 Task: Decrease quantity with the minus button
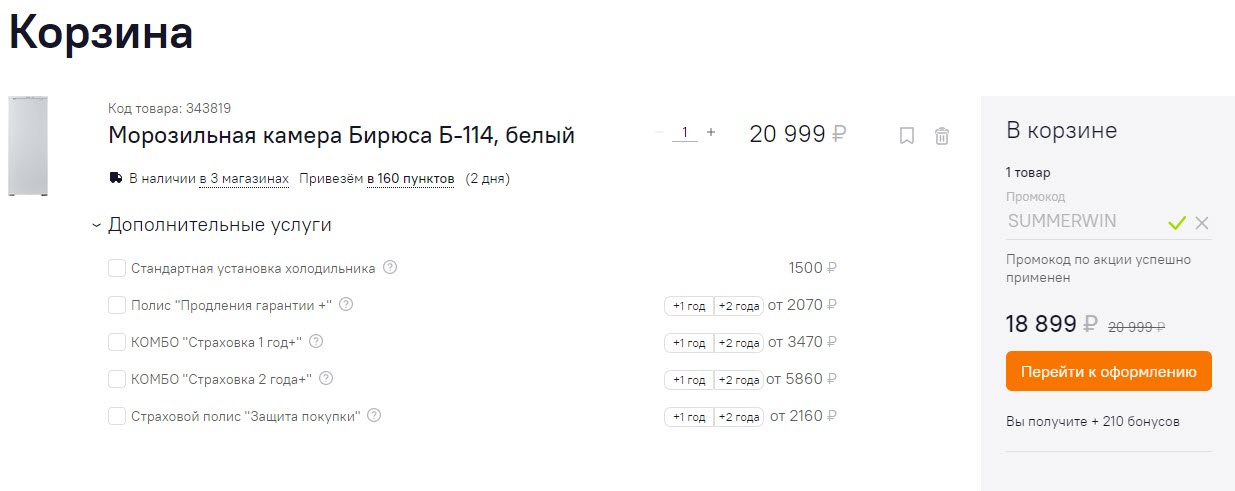pyautogui.click(x=659, y=132)
